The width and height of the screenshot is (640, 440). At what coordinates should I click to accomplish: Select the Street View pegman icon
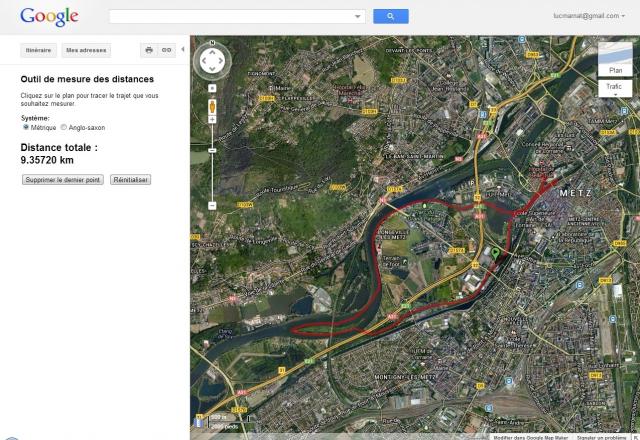[x=212, y=107]
